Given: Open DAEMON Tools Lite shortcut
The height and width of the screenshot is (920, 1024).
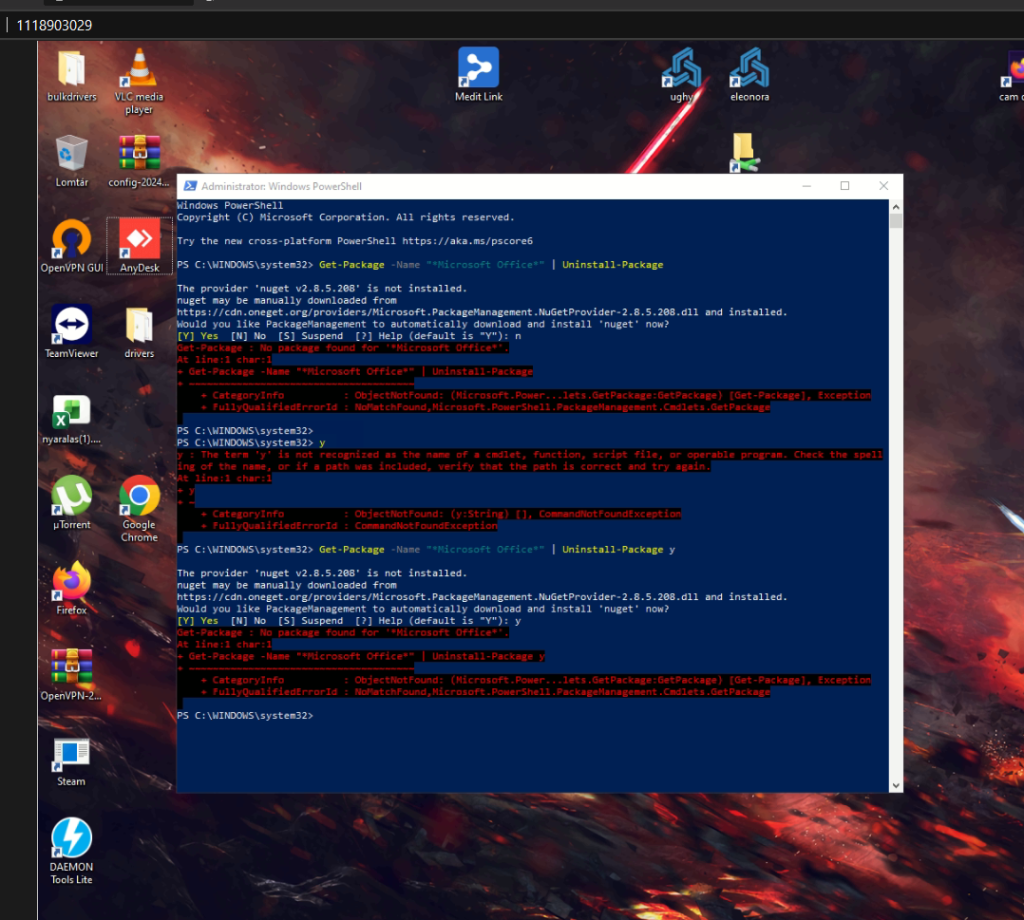Looking at the screenshot, I should coord(71,839).
